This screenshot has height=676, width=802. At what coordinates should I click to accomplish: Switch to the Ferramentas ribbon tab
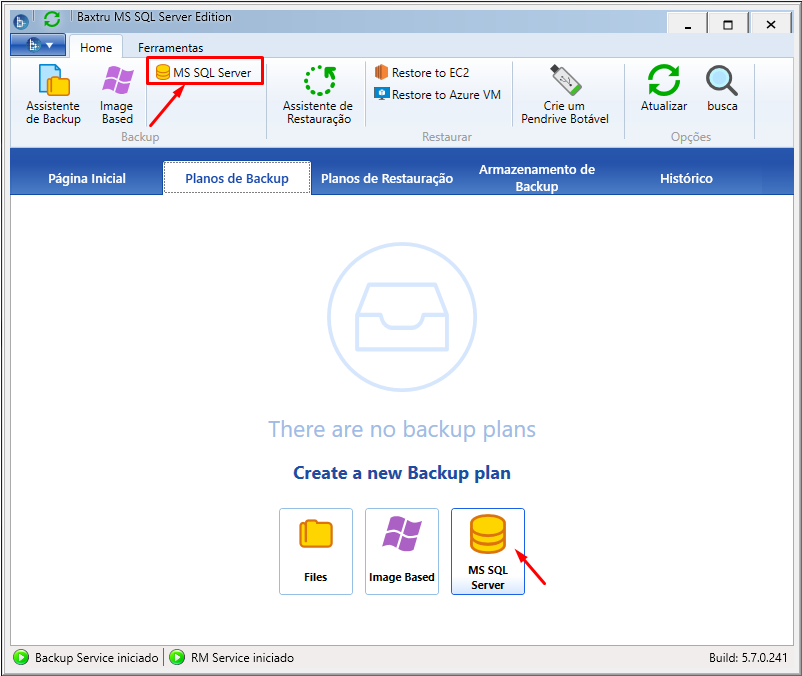(x=170, y=48)
